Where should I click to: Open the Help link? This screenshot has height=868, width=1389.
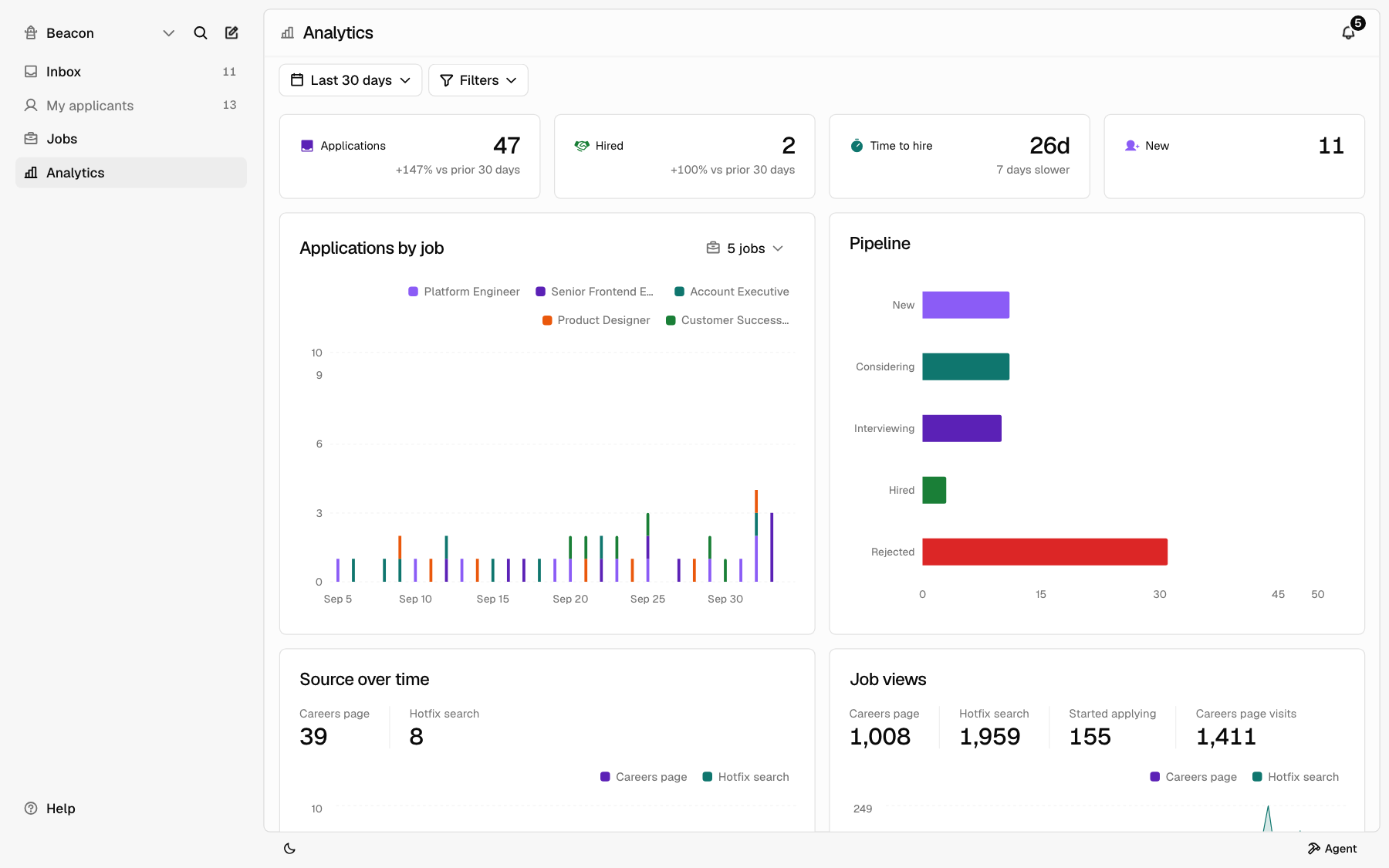click(50, 809)
